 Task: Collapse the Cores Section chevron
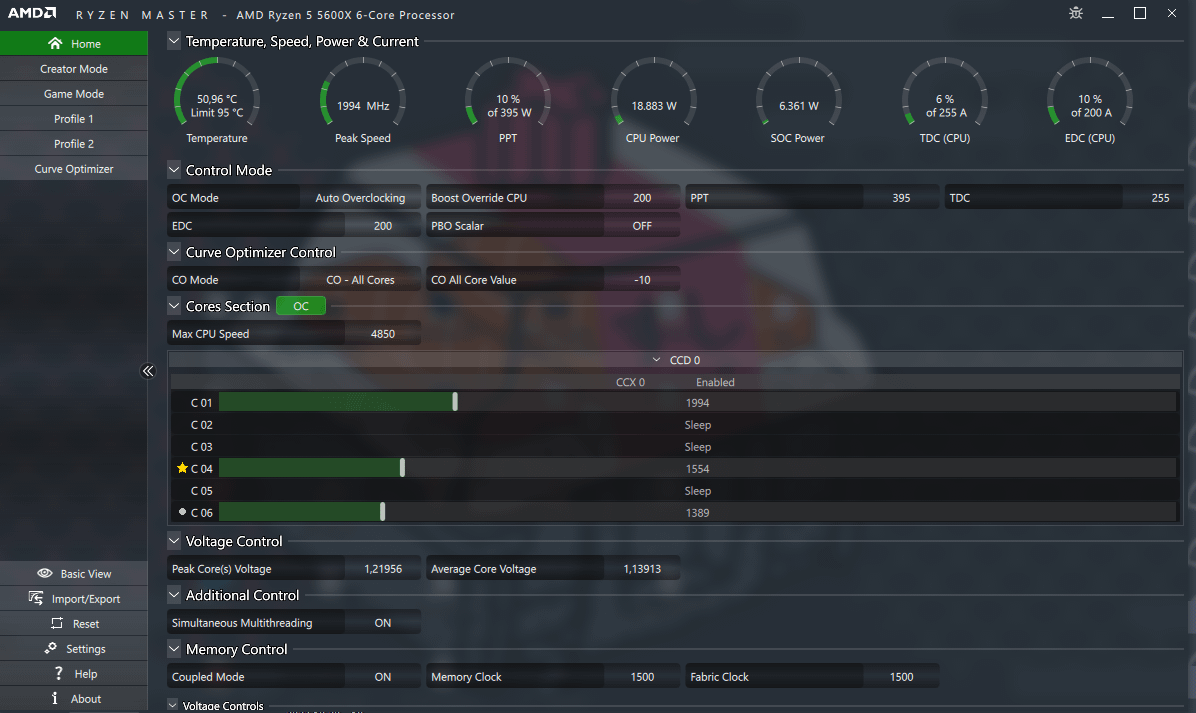tap(174, 306)
